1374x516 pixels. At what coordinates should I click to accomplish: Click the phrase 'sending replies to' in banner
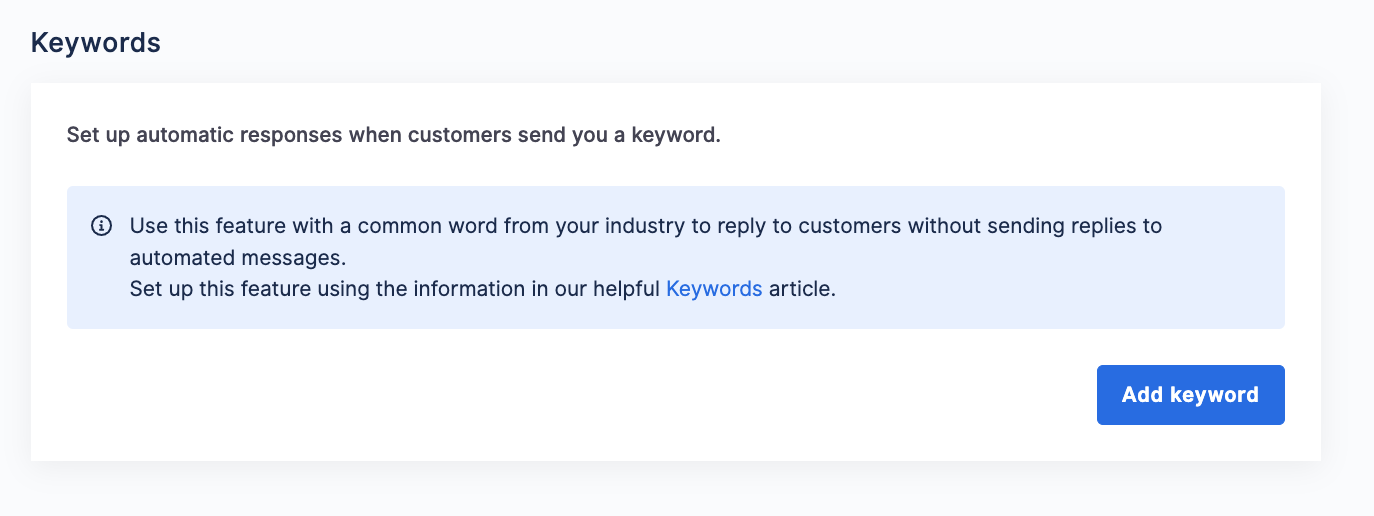pyautogui.click(x=1078, y=226)
